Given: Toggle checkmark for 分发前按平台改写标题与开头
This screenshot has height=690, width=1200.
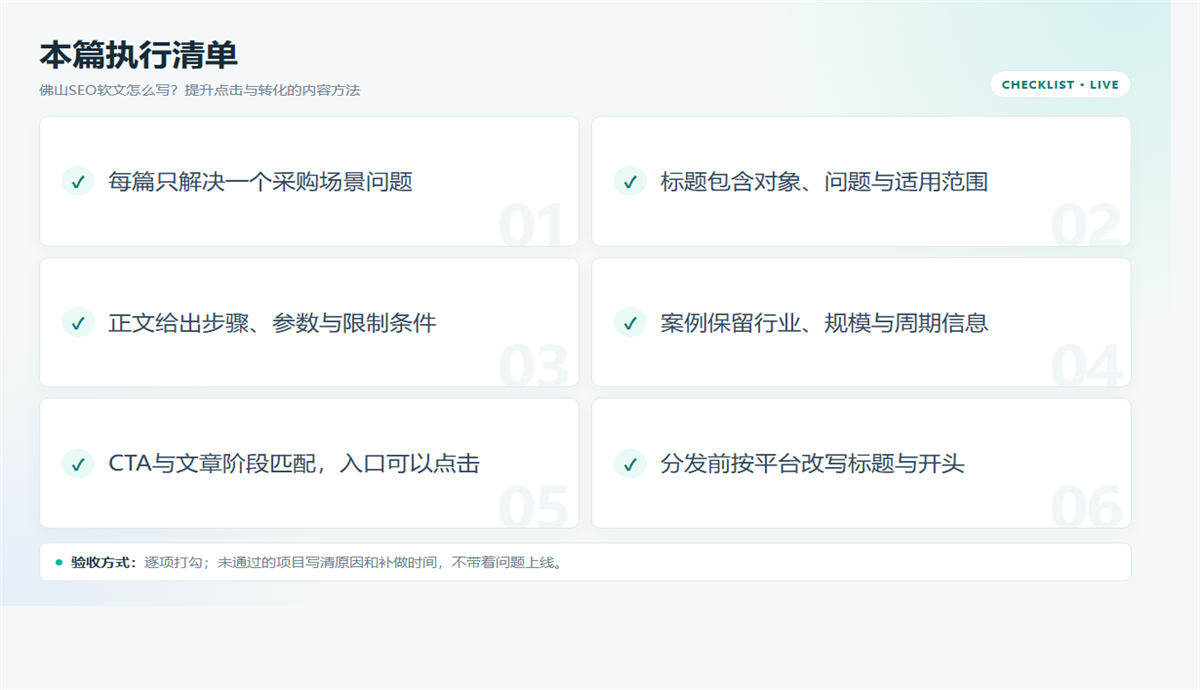Looking at the screenshot, I should (x=630, y=463).
